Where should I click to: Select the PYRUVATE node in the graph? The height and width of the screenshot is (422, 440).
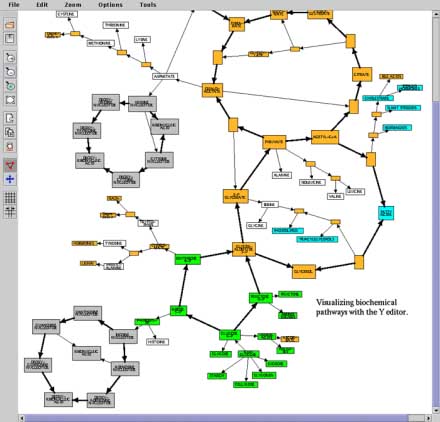[274, 142]
